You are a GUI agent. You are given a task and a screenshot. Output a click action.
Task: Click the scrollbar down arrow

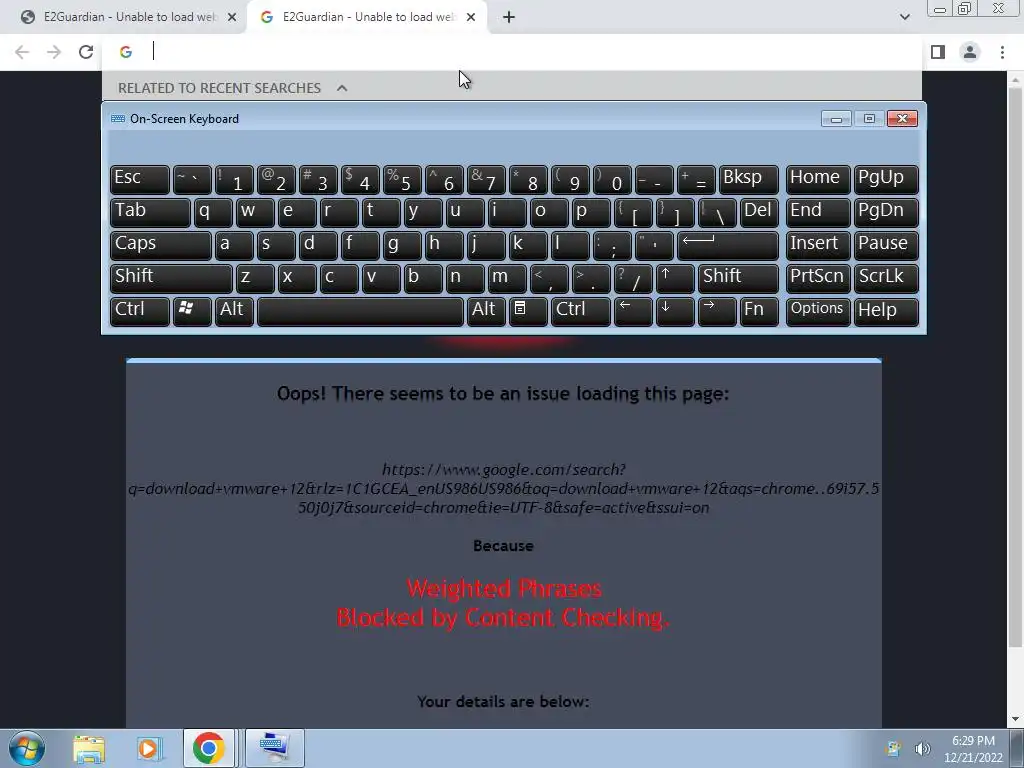tap(1015, 719)
